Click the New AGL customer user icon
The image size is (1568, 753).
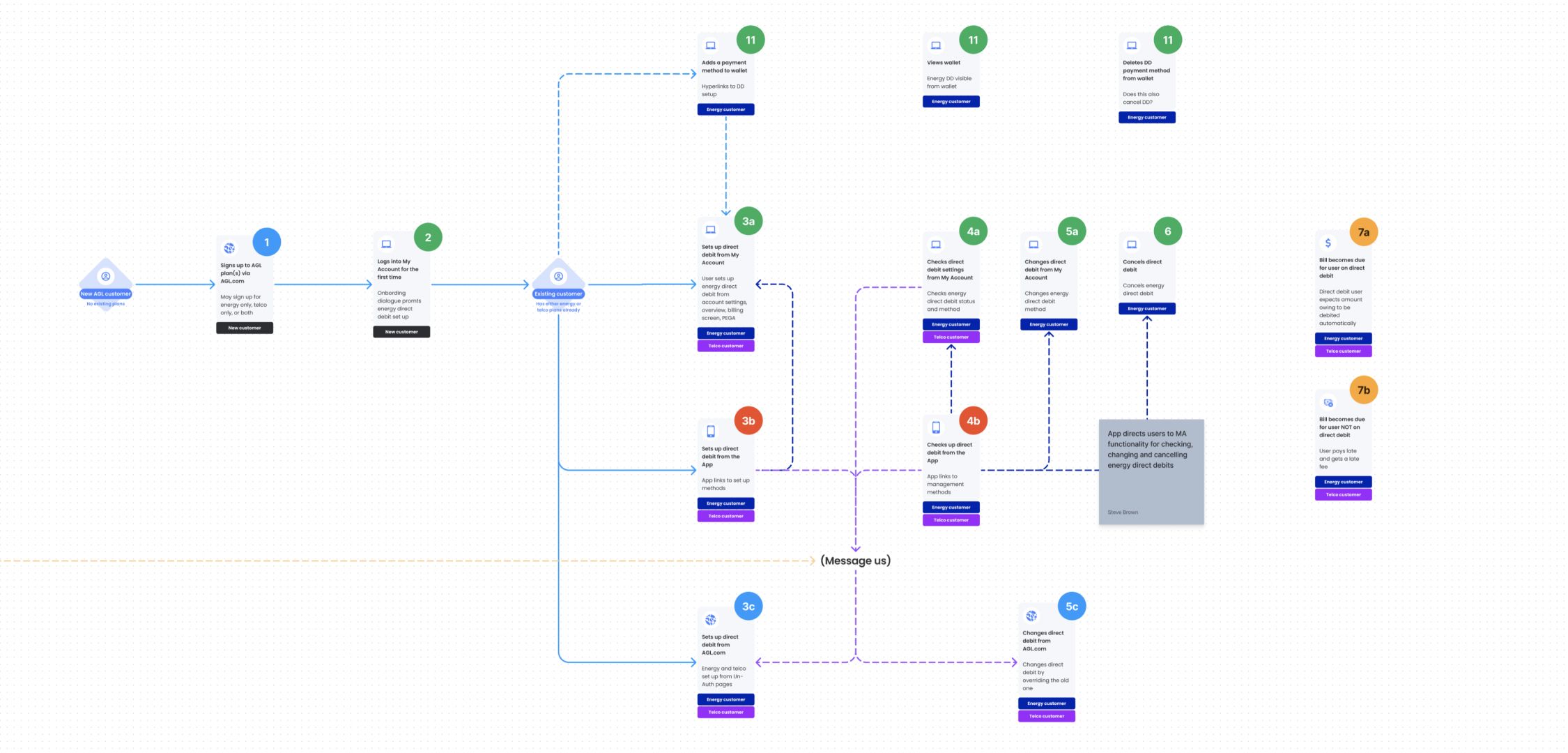click(106, 277)
